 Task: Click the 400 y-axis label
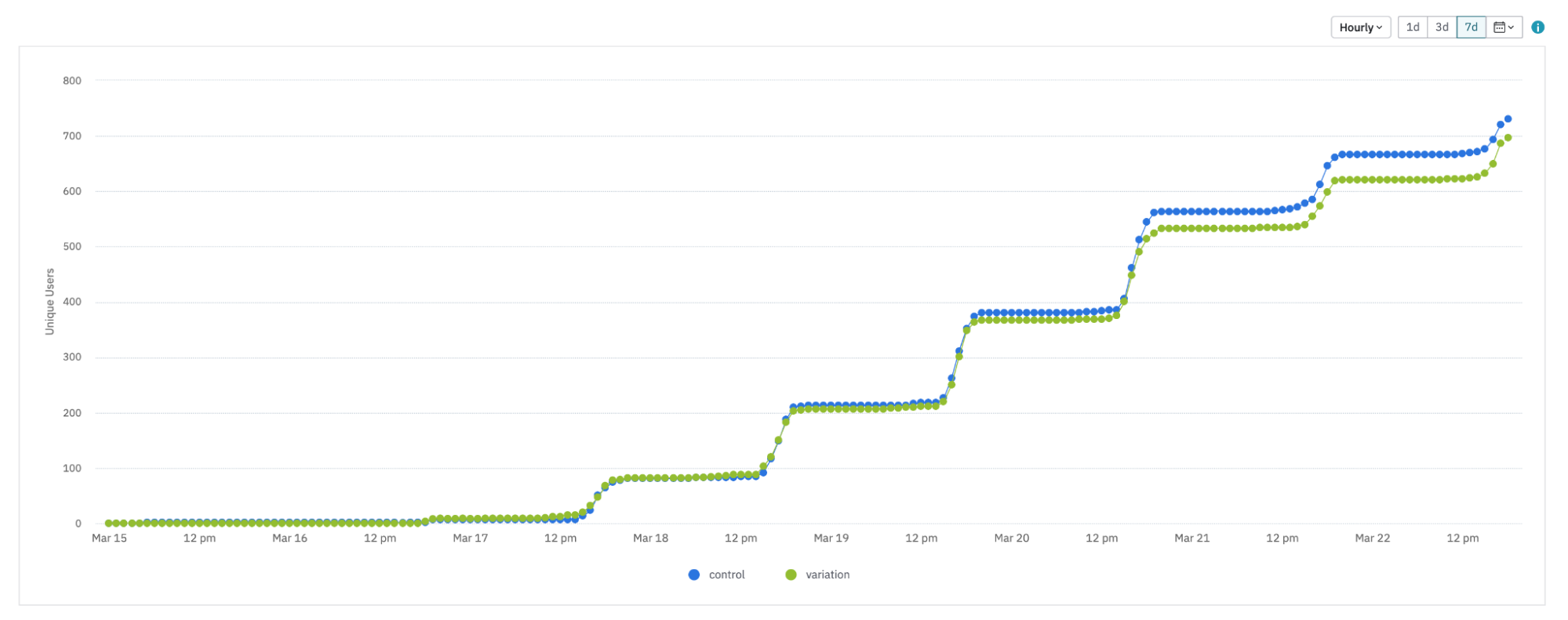tap(72, 302)
